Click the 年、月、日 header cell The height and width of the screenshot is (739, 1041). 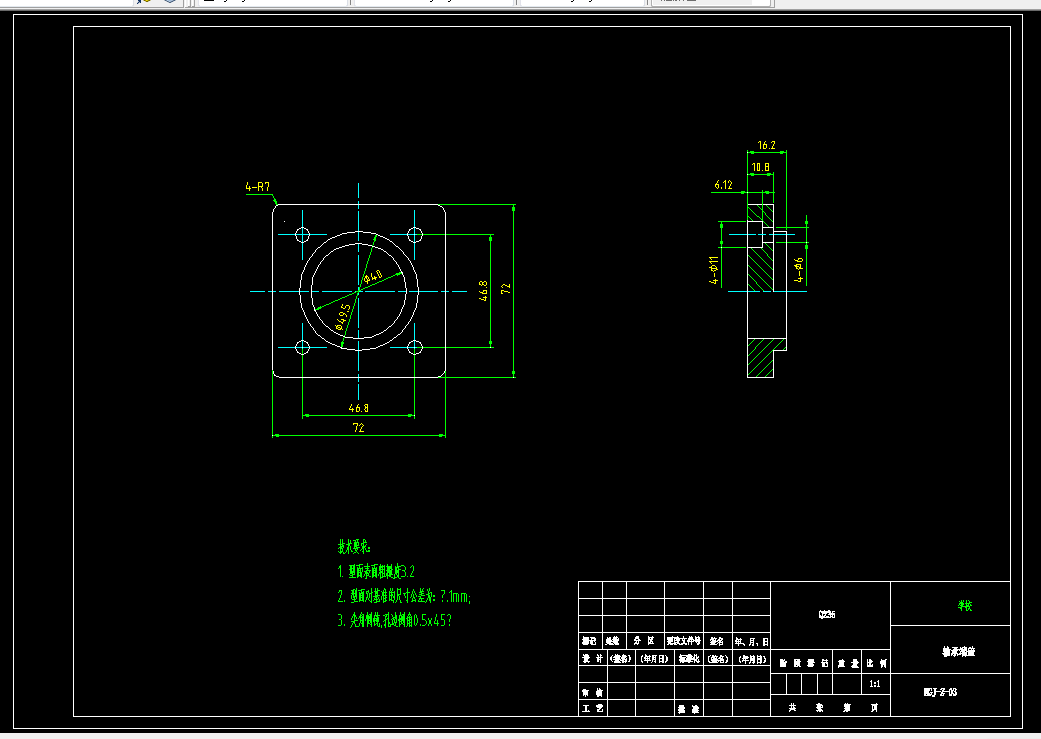(752, 641)
